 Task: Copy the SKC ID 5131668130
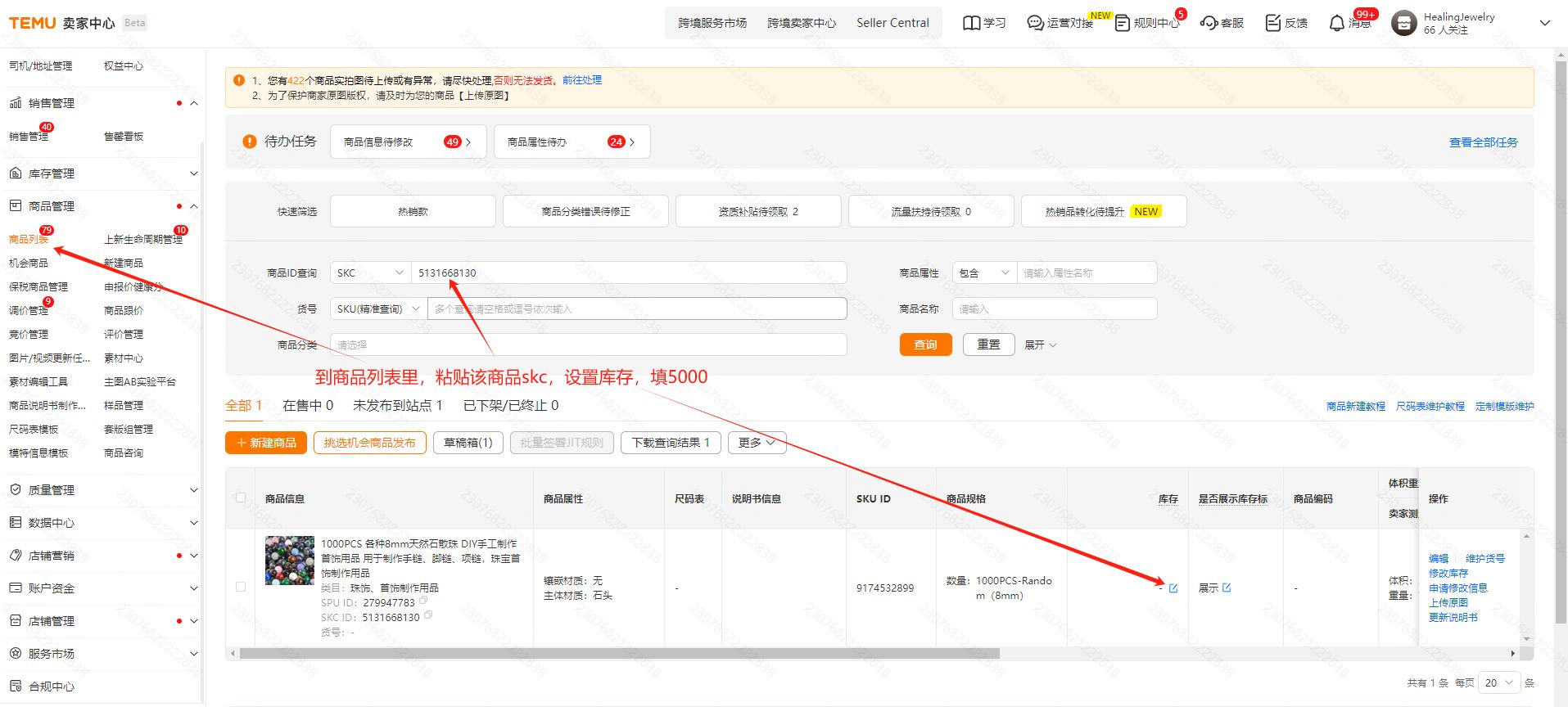pyautogui.click(x=428, y=615)
